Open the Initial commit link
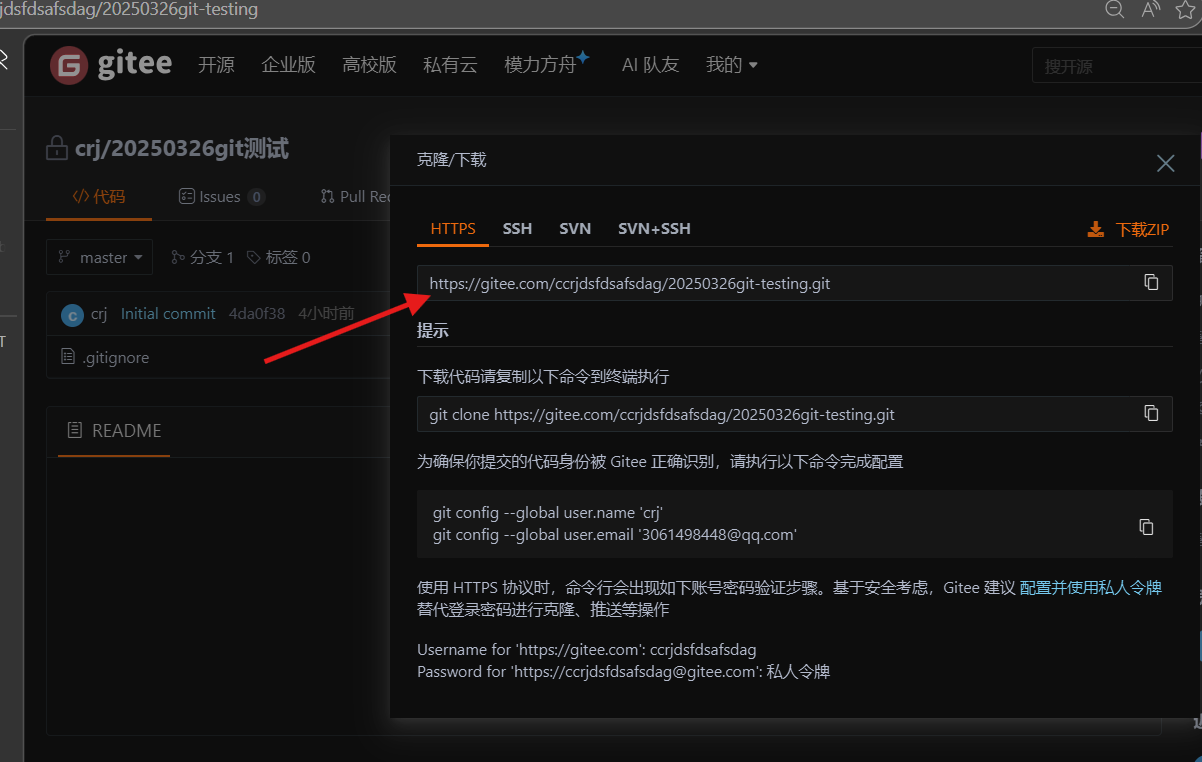1202x762 pixels. click(168, 314)
